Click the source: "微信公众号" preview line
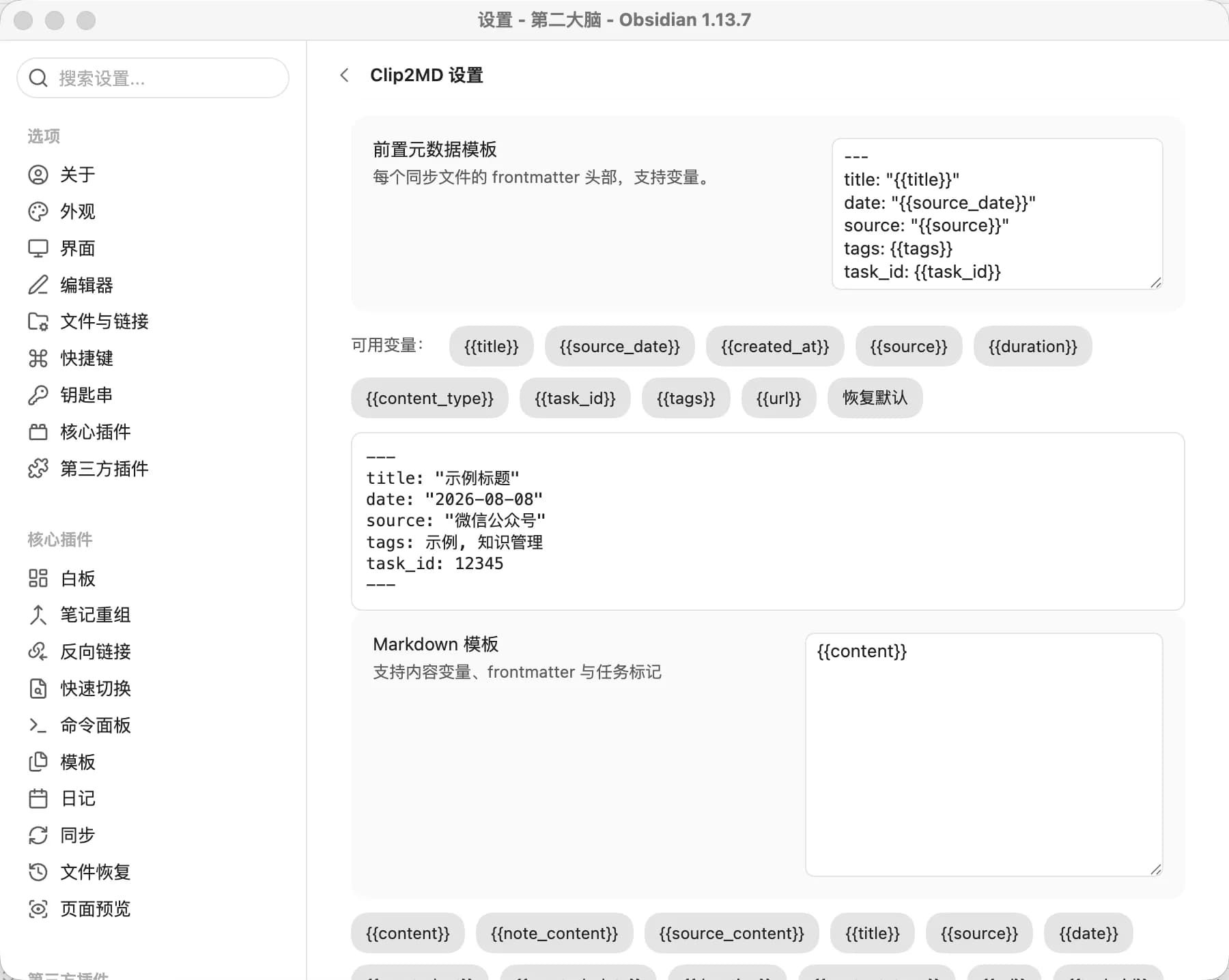The height and width of the screenshot is (980, 1229). click(x=455, y=521)
